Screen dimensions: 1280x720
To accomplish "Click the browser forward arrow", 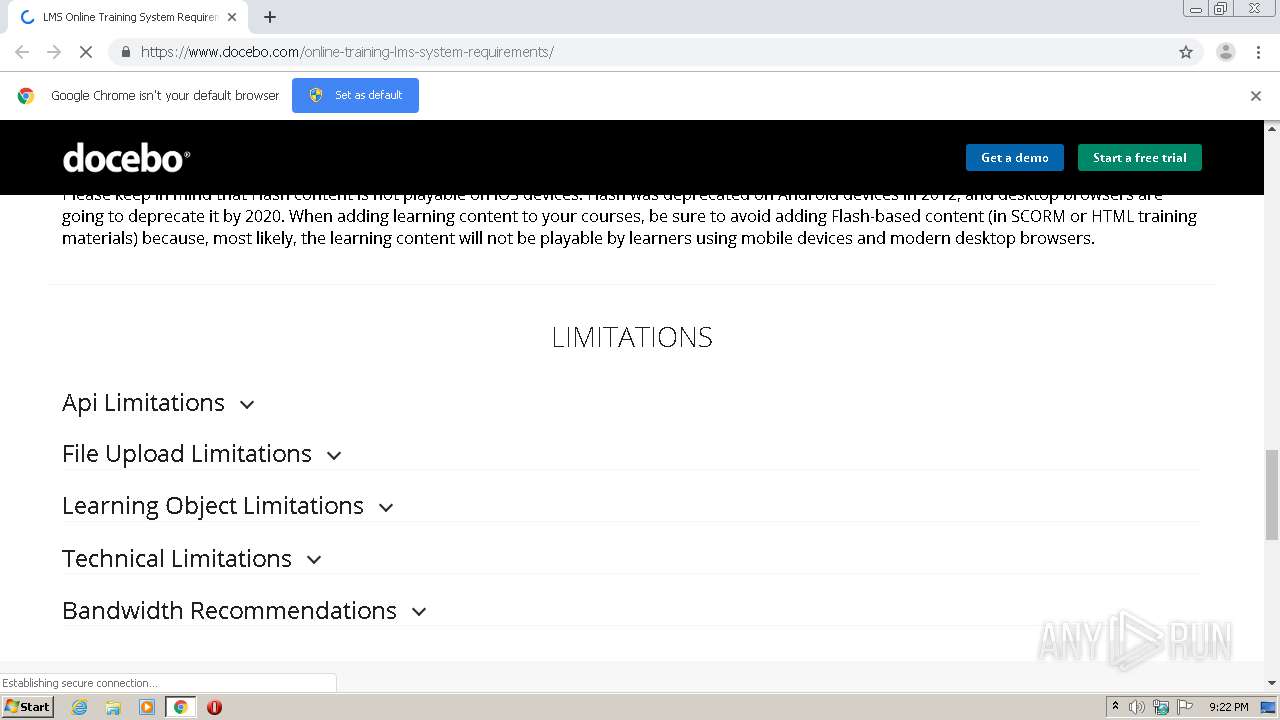I will (x=54, y=52).
